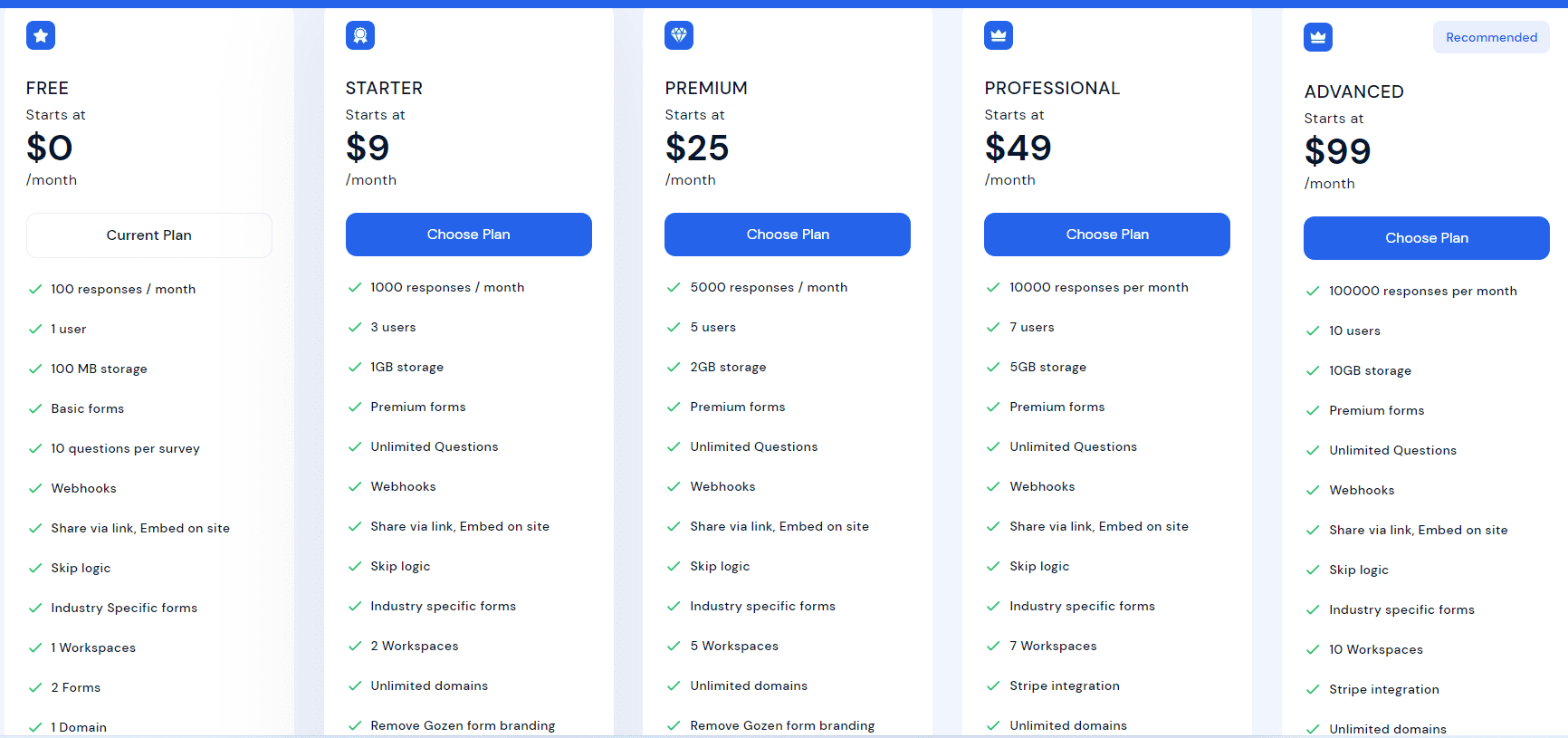Toggle the Premium forms check in Professional
Image resolution: width=1568 pixels, height=738 pixels.
[x=993, y=407]
